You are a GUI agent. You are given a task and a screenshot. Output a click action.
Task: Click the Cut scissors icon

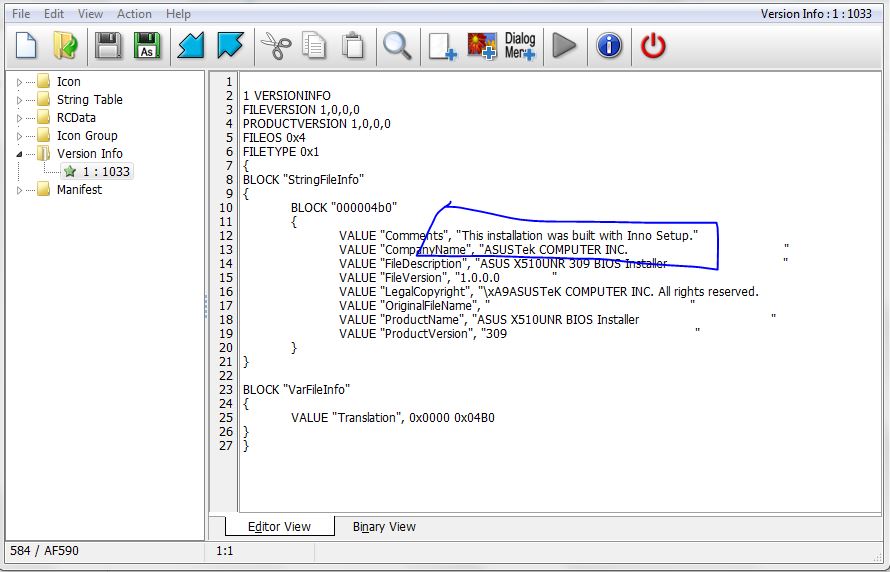point(276,45)
